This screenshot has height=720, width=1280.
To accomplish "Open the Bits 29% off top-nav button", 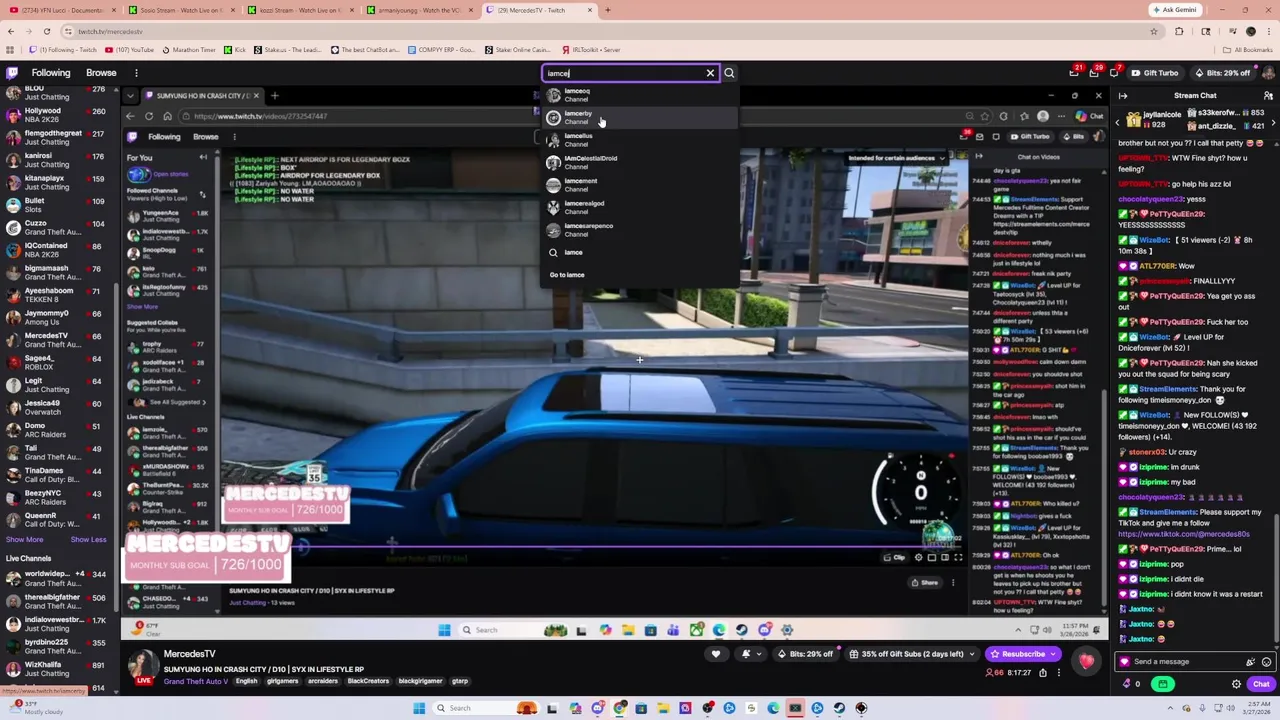I will 1222,73.
